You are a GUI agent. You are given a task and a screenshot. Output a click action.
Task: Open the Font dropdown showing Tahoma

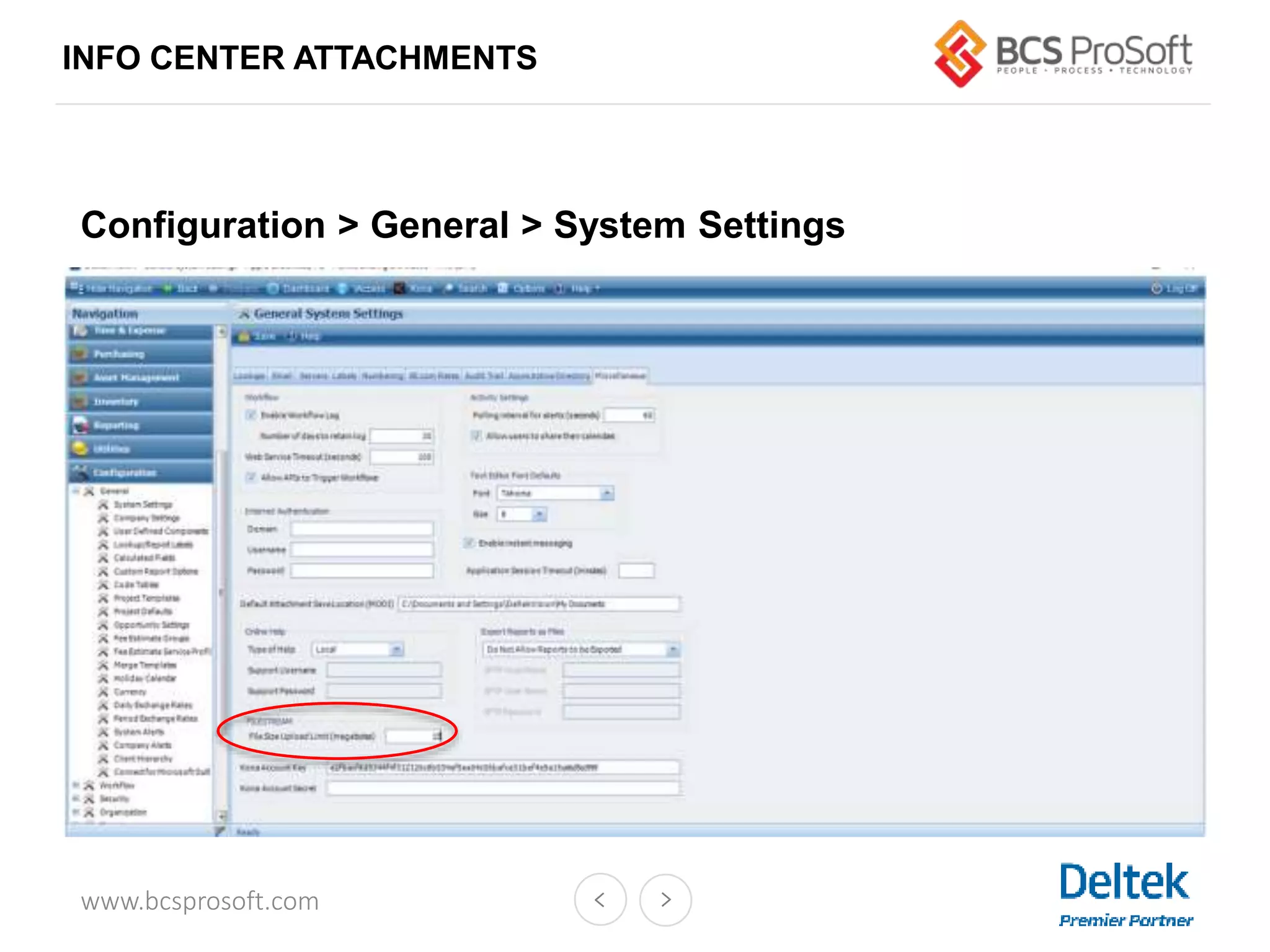[x=555, y=493]
